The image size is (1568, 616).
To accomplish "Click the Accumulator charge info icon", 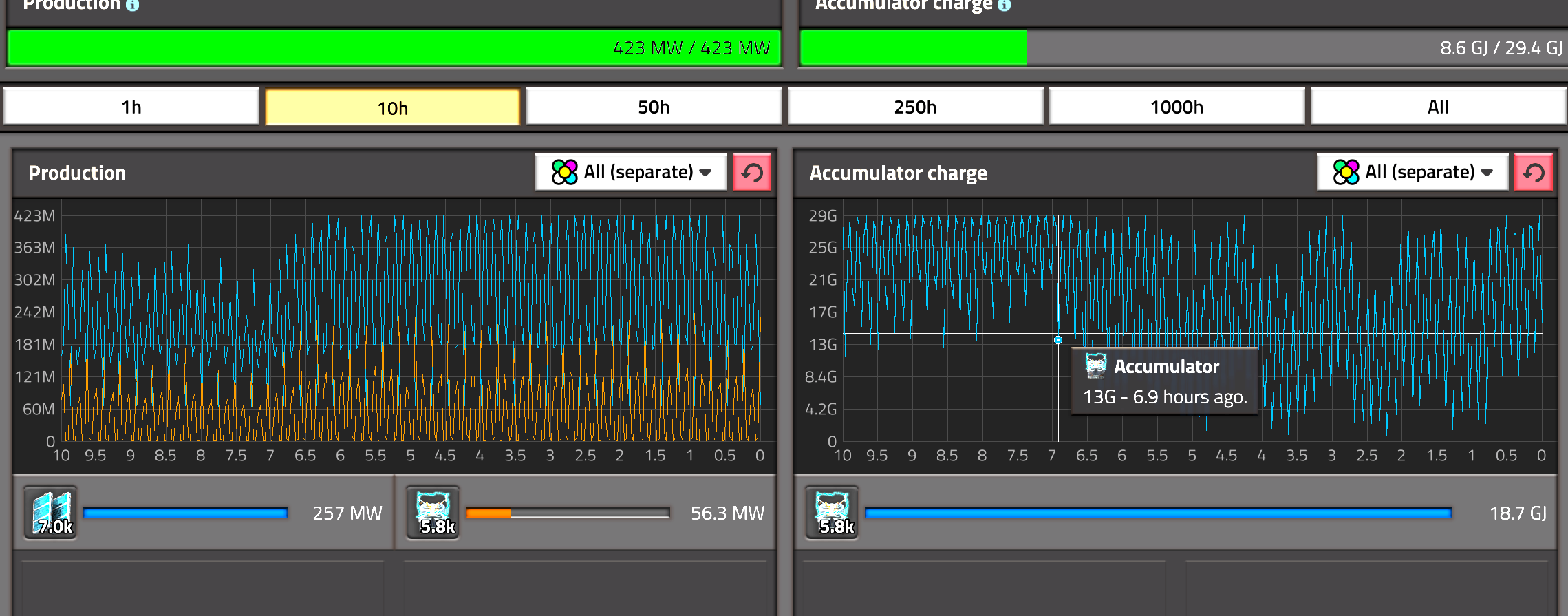I will [x=1004, y=5].
